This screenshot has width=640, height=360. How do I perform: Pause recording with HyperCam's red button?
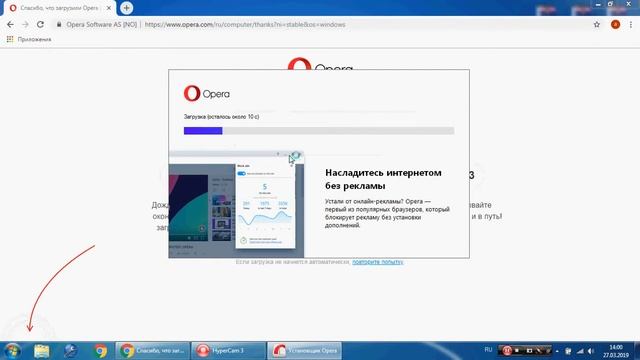click(x=507, y=351)
